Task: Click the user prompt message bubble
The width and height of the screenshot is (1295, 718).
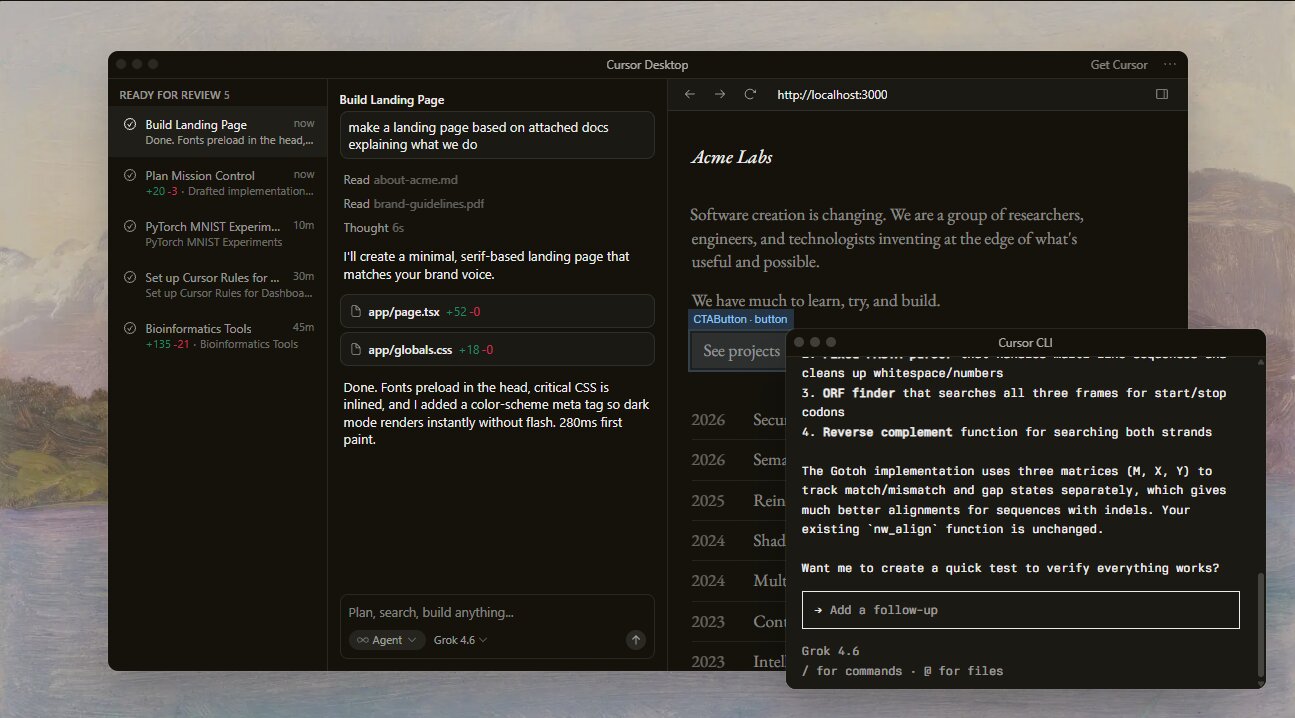Action: click(x=497, y=135)
